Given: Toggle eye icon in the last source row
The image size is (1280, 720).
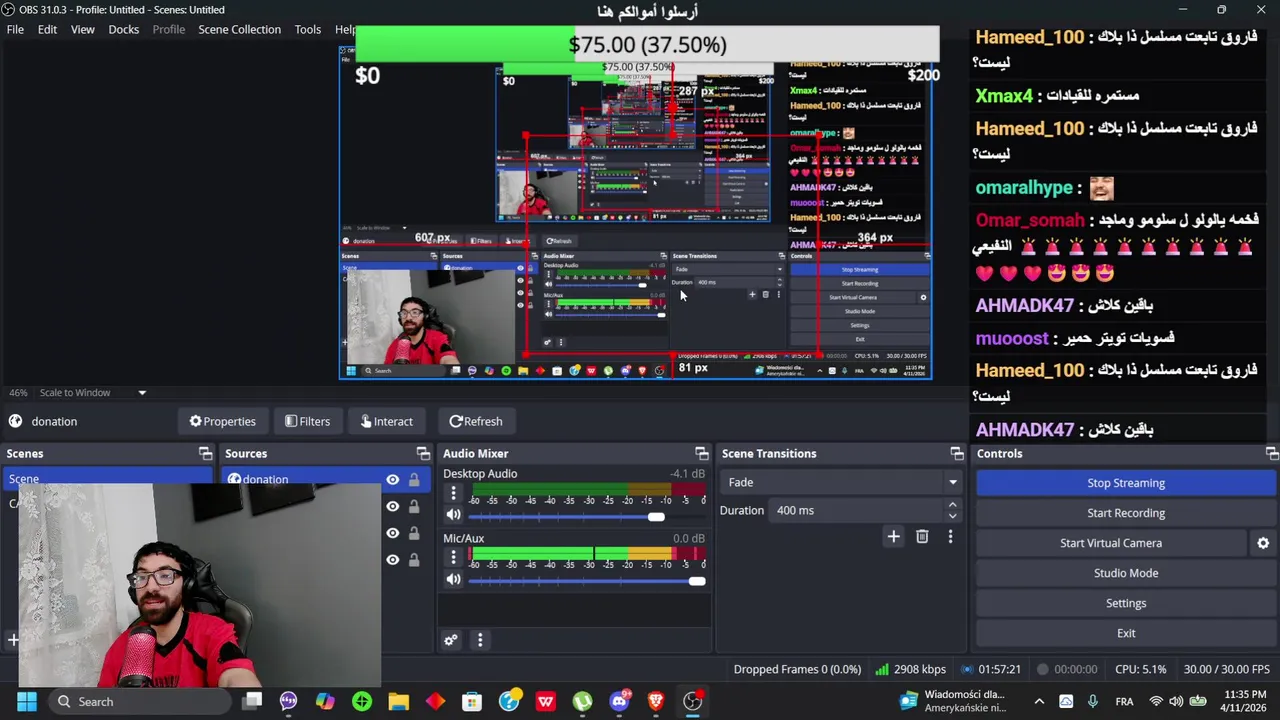Looking at the screenshot, I should click(x=392, y=560).
